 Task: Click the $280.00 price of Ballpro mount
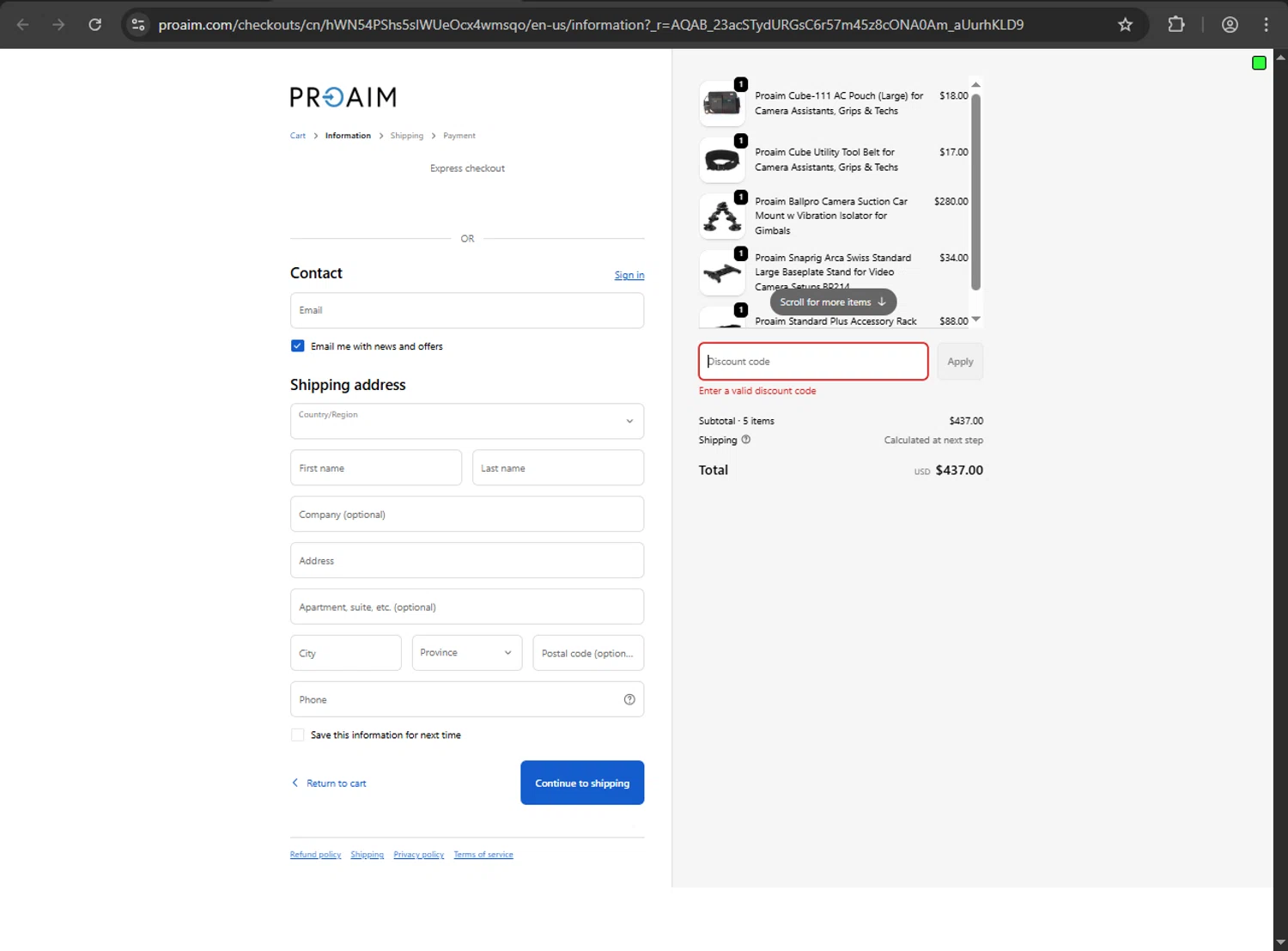951,201
